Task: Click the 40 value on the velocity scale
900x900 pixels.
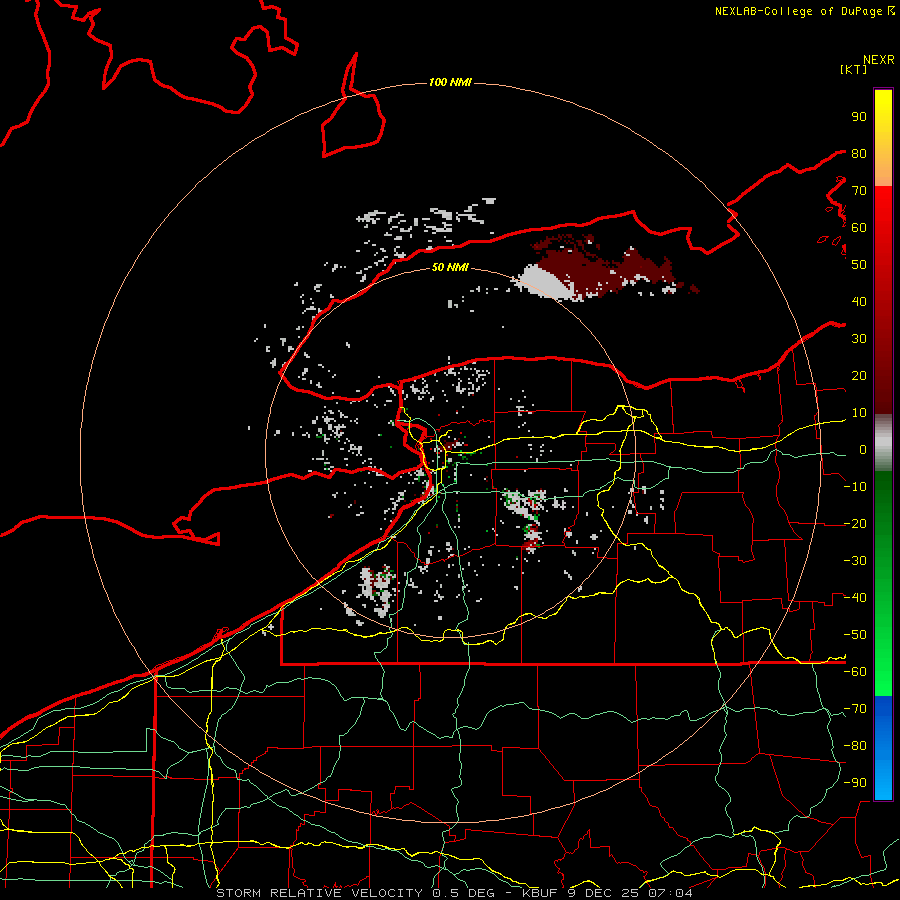Action: (x=859, y=301)
